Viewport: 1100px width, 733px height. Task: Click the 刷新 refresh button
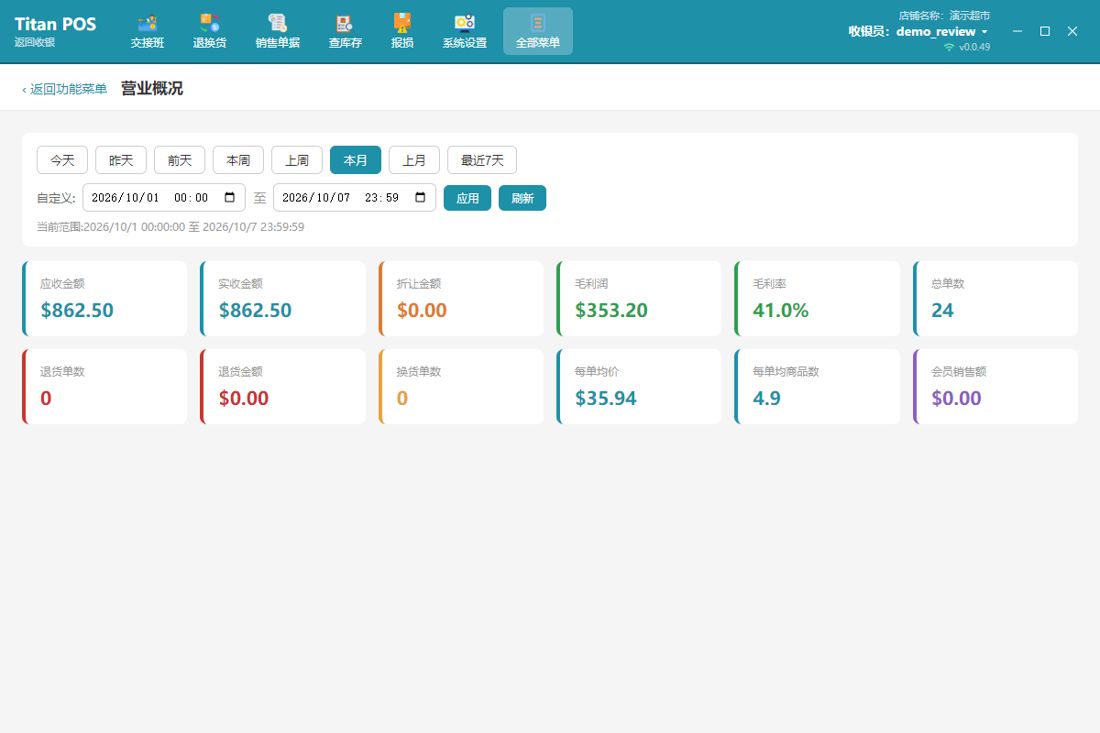pyautogui.click(x=523, y=198)
